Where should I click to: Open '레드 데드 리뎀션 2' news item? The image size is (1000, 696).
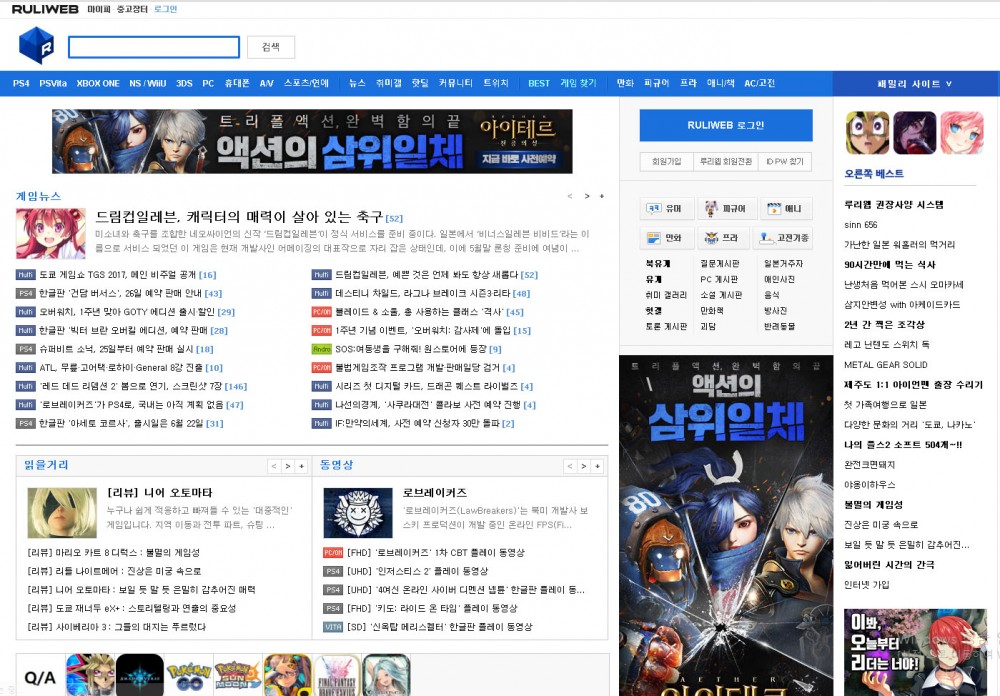coord(131,387)
